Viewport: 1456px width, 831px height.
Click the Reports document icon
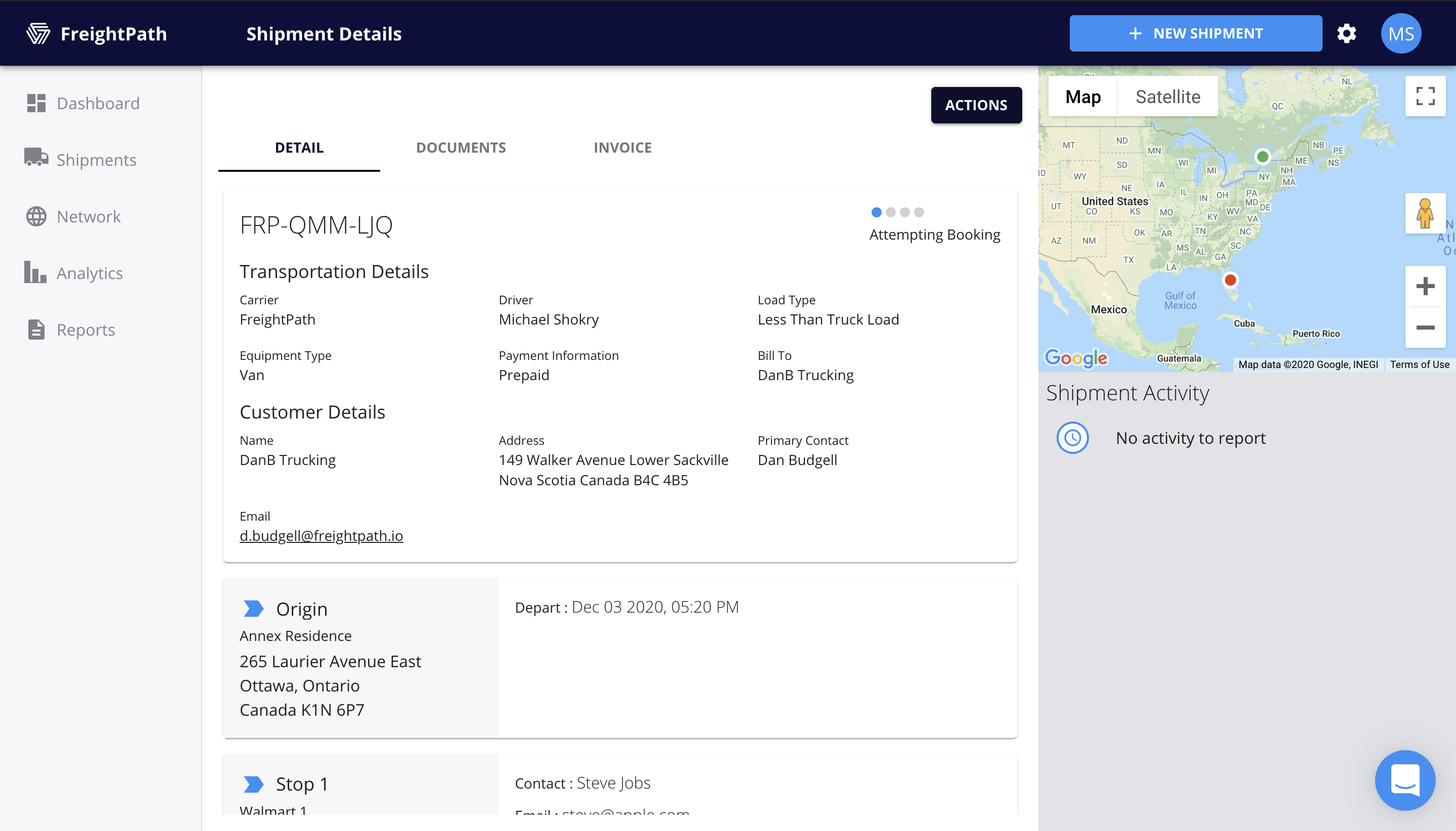point(36,330)
